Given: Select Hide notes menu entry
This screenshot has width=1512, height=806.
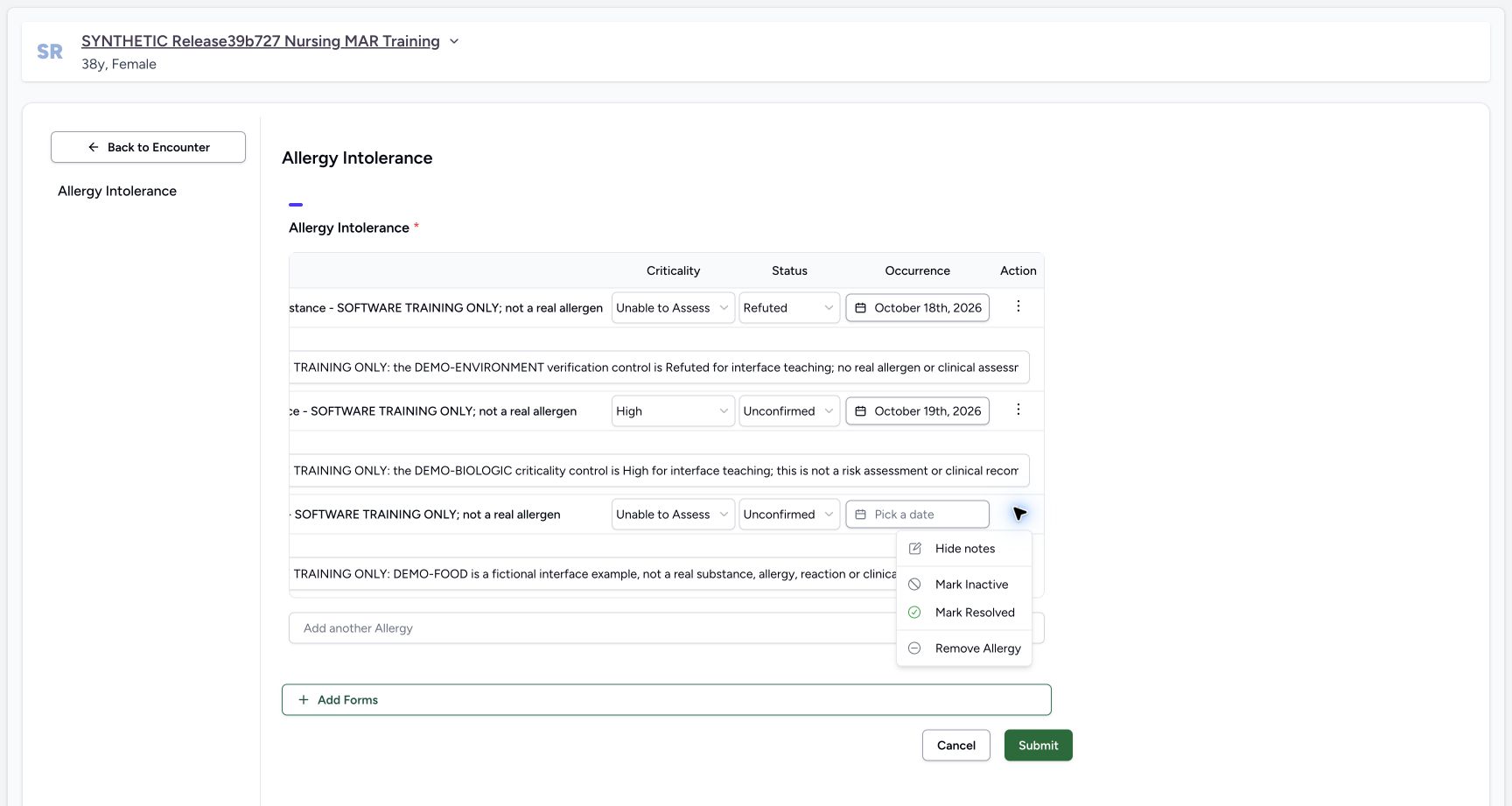Looking at the screenshot, I should [x=964, y=549].
